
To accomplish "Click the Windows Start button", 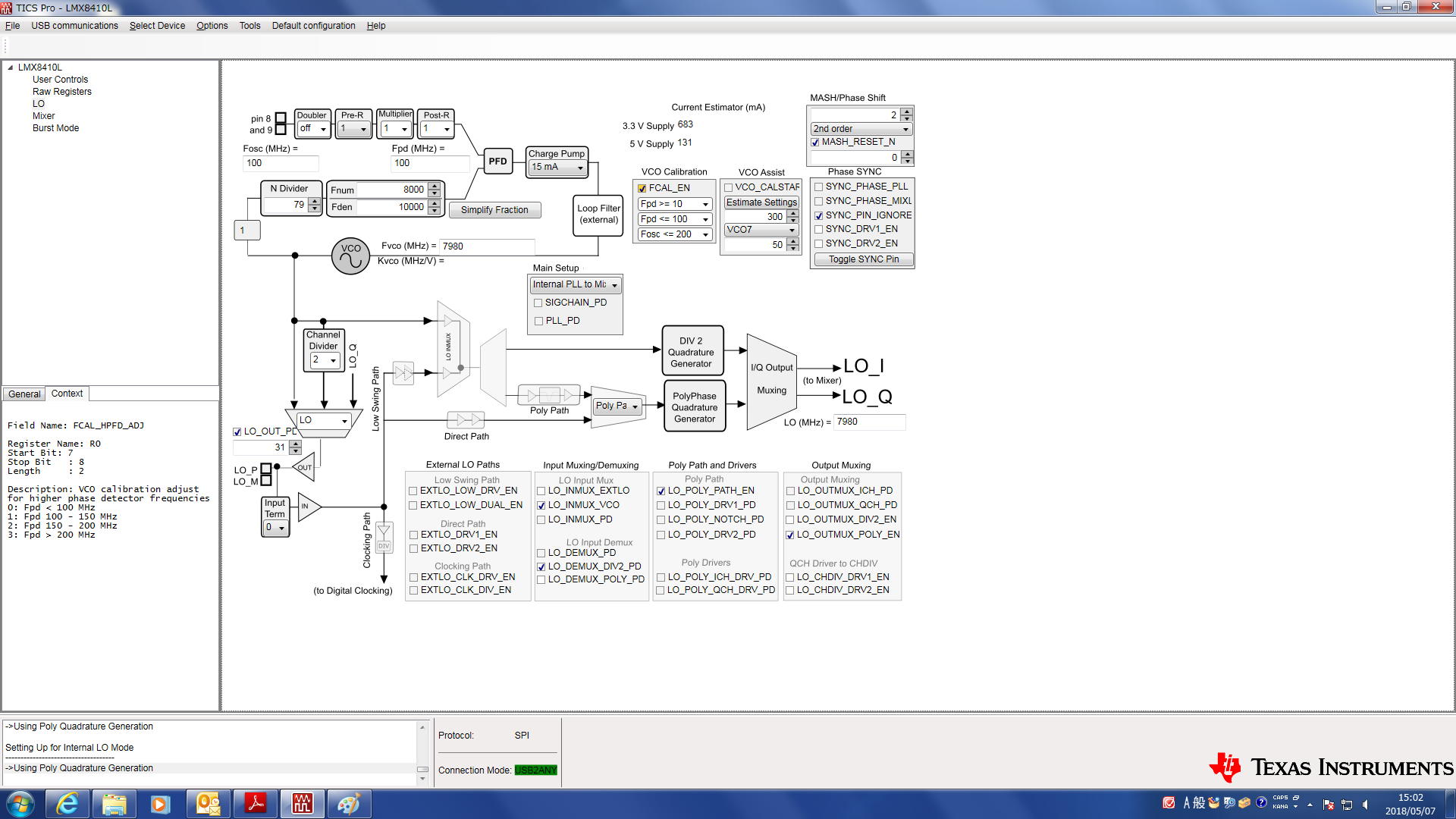I will pos(20,804).
